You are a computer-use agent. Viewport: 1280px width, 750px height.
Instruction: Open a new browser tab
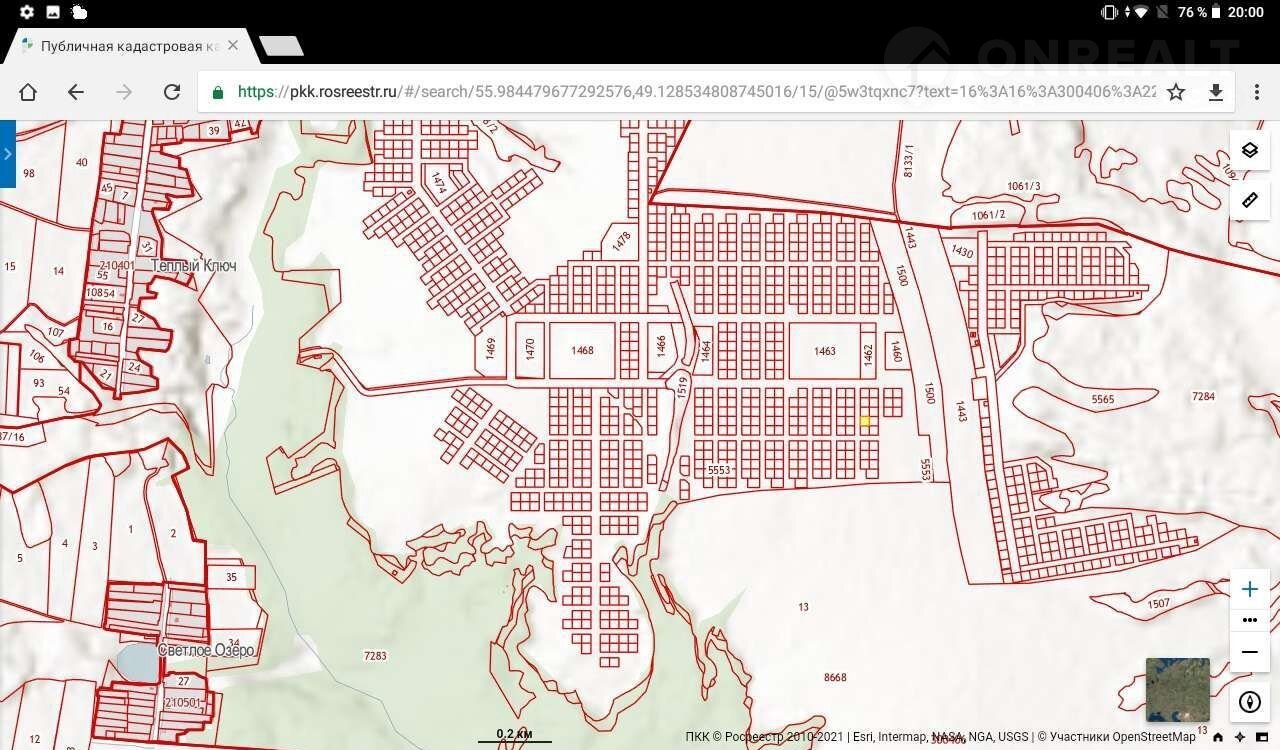[x=281, y=47]
